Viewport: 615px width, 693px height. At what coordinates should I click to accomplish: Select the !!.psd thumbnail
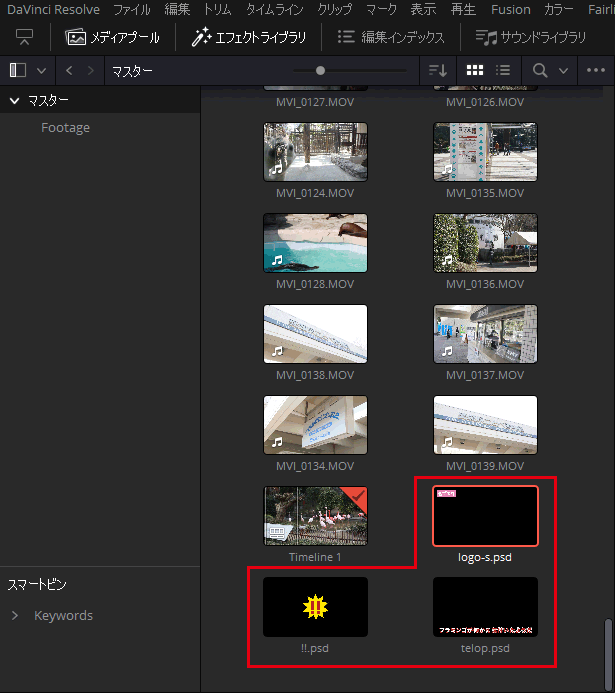(315, 607)
